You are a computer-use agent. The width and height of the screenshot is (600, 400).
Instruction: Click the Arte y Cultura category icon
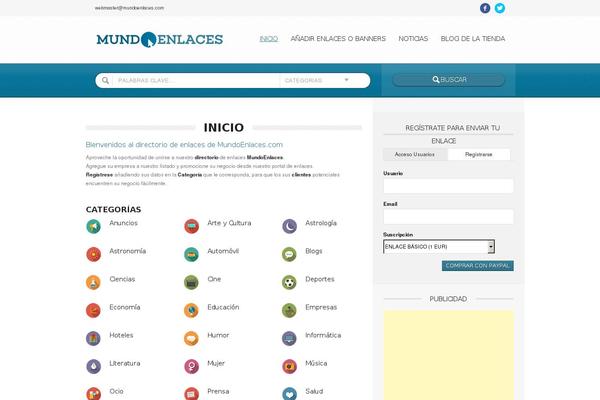[x=191, y=226]
